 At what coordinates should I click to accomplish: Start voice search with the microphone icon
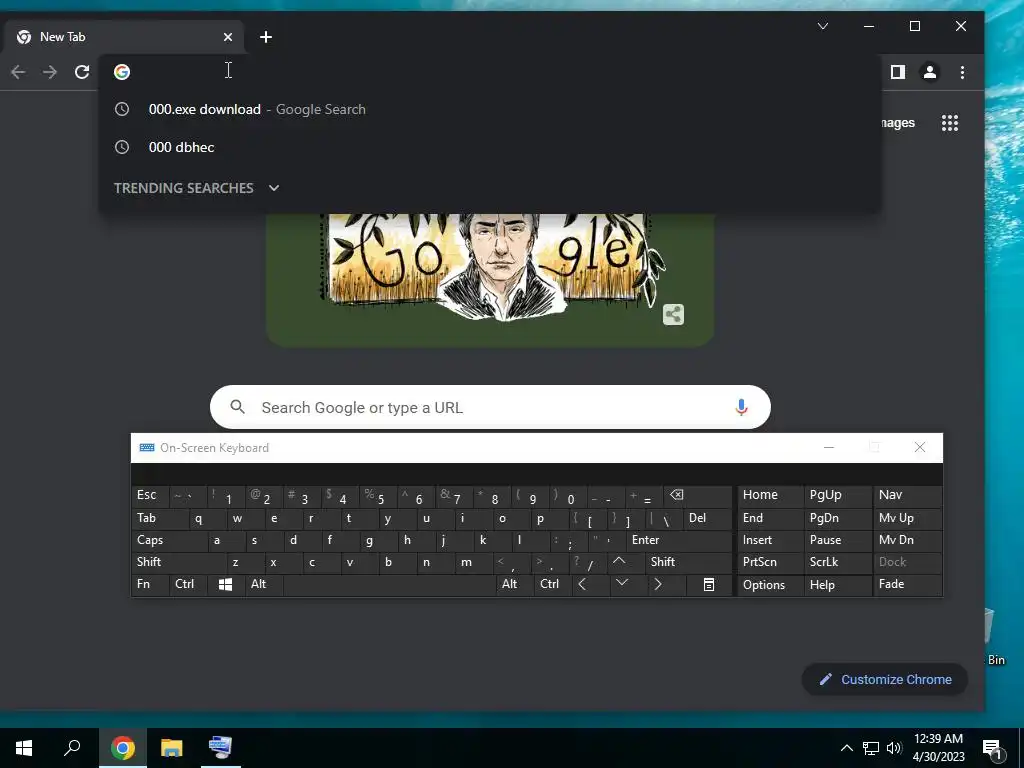pyautogui.click(x=741, y=408)
